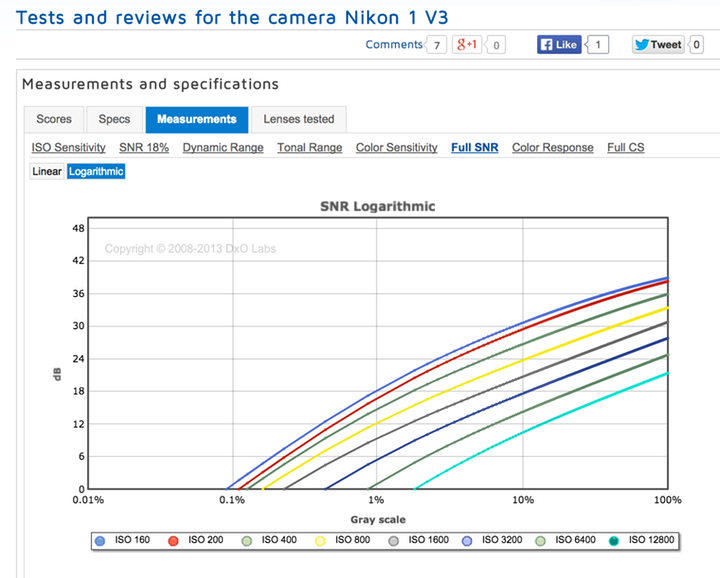The width and height of the screenshot is (720, 578).
Task: Switch the chart to Linear scale
Action: click(47, 171)
